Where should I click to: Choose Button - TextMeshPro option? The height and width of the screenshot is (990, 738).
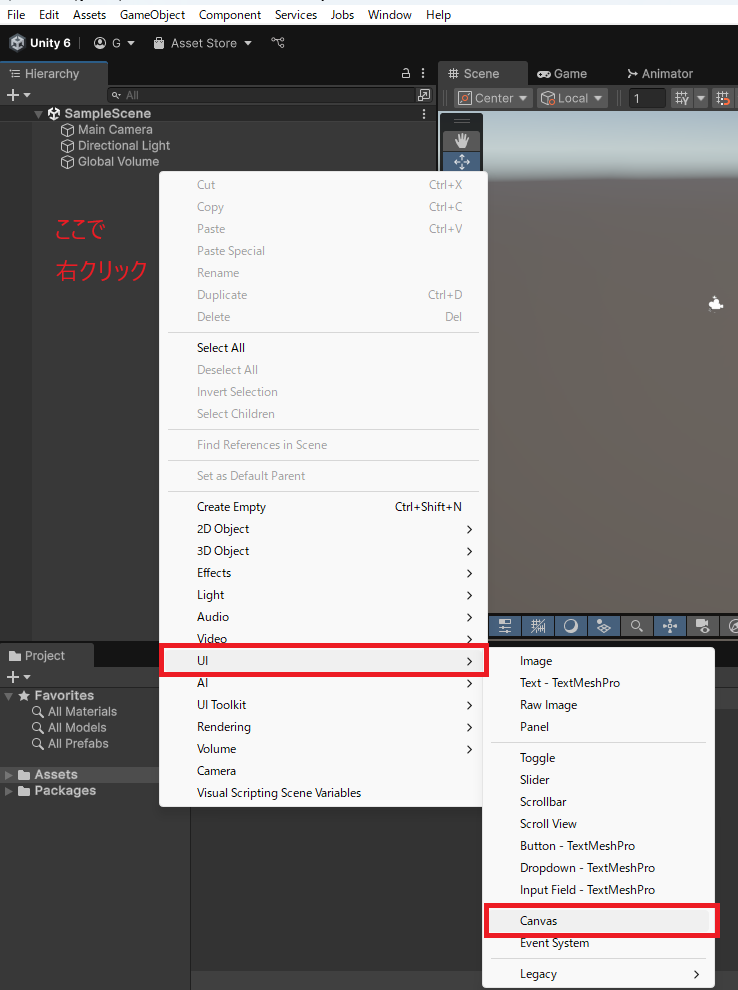pyautogui.click(x=600, y=845)
